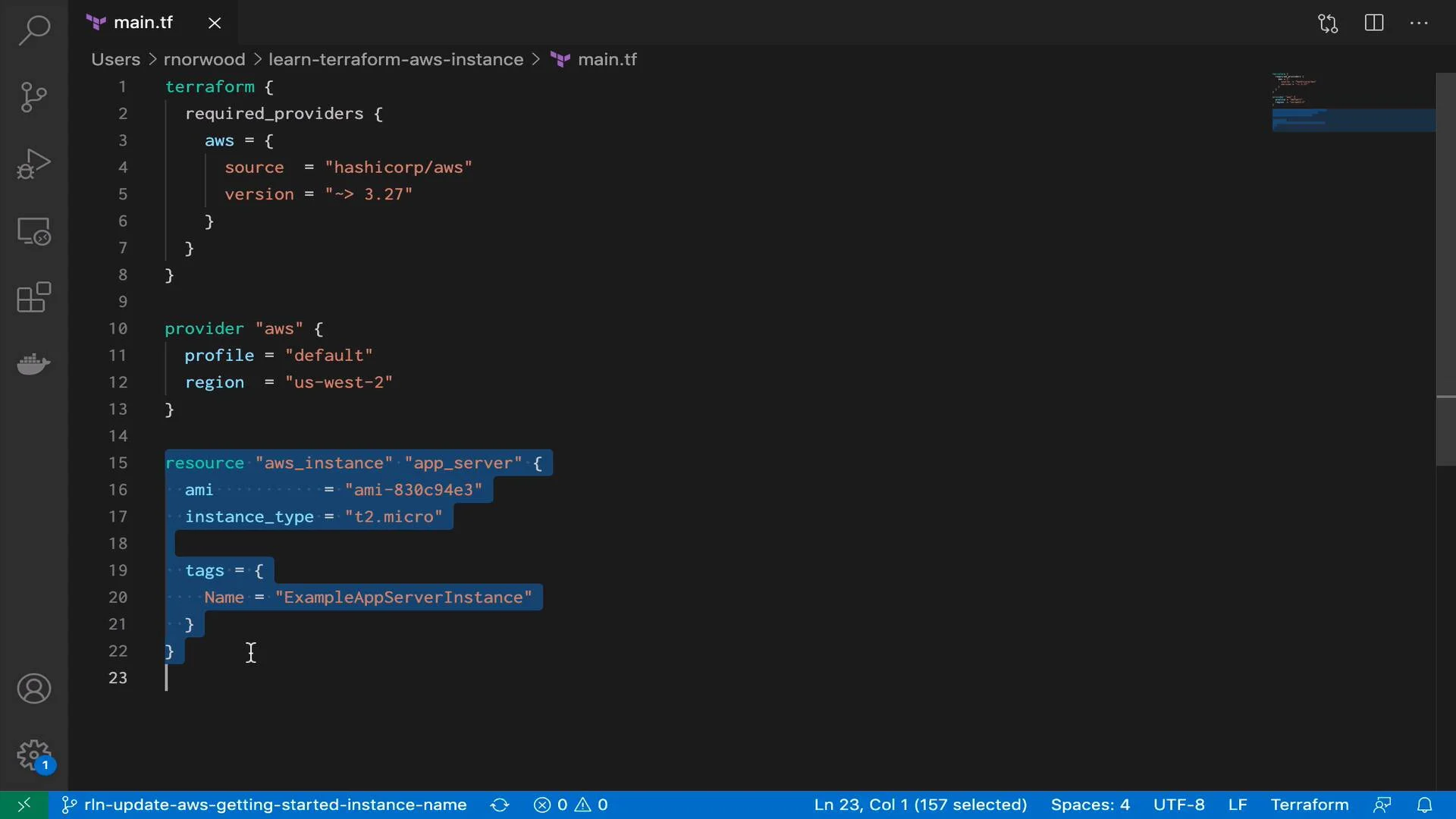
Task: Open the Accounts menu
Action: tap(34, 689)
